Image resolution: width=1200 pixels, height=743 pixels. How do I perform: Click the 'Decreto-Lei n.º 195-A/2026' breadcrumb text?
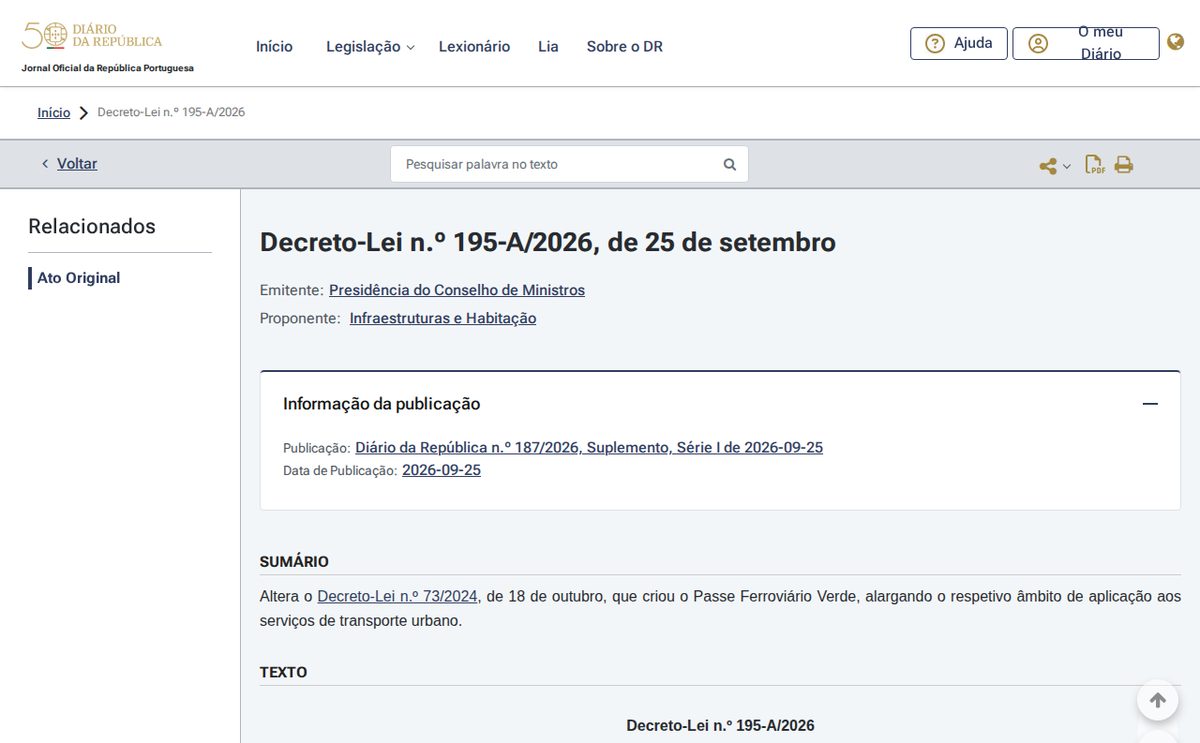171,112
